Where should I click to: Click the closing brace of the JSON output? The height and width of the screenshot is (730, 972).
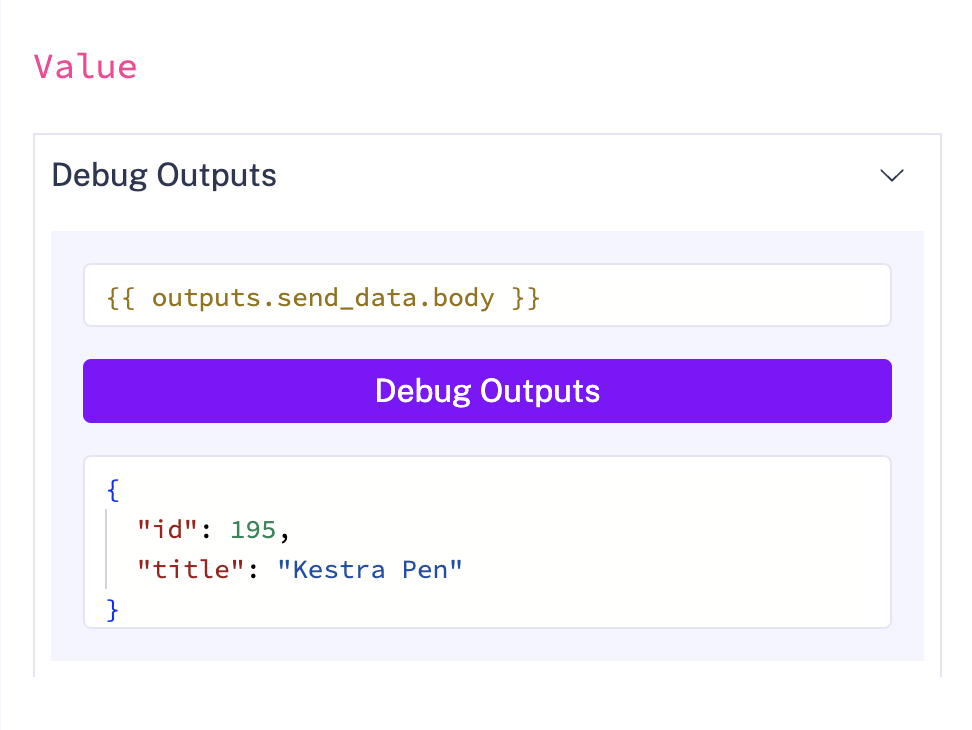tap(112, 609)
